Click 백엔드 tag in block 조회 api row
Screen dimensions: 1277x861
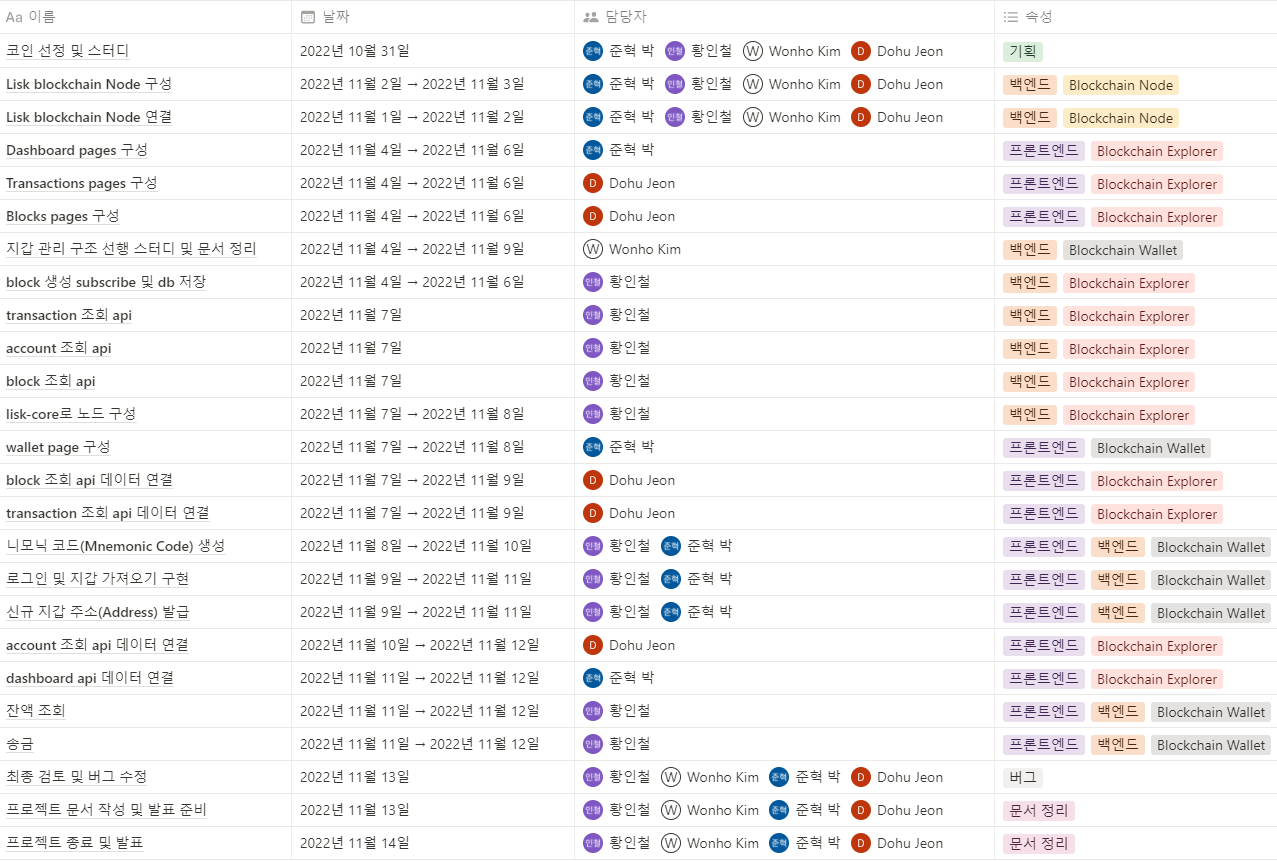(x=1030, y=382)
